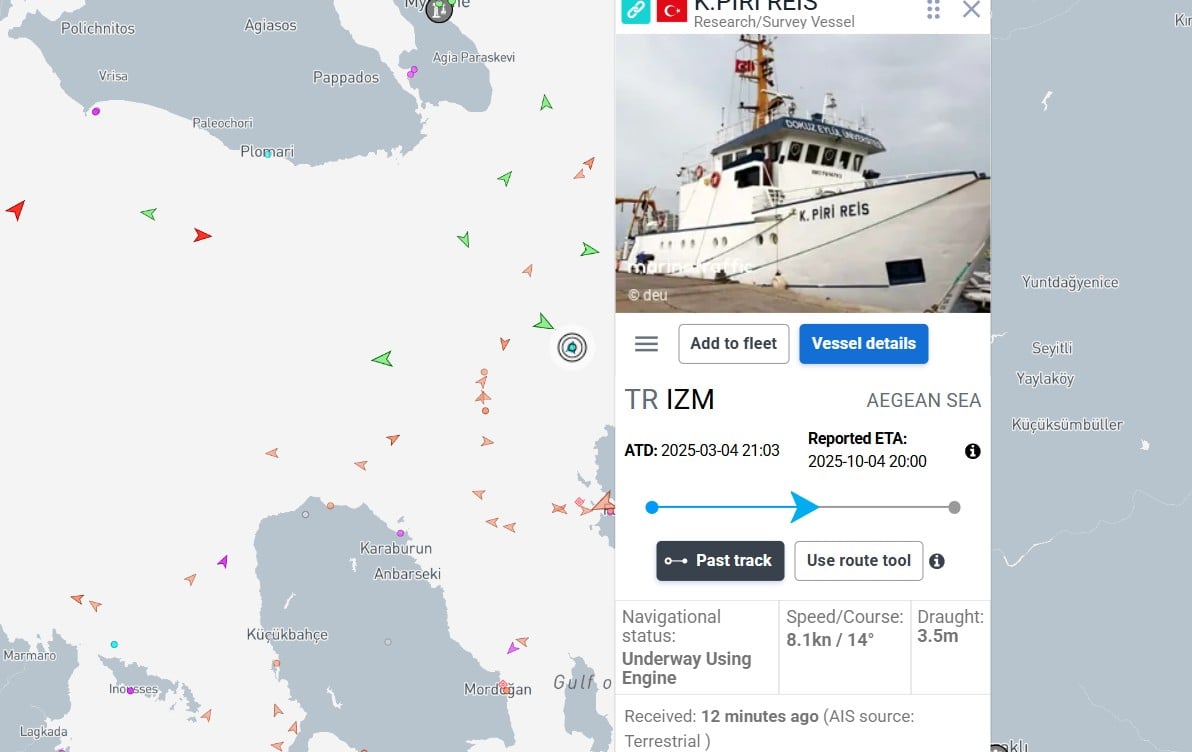Click the magenta dot marker near Vrisa coast
Viewport: 1192px width, 752px height.
pos(96,111)
